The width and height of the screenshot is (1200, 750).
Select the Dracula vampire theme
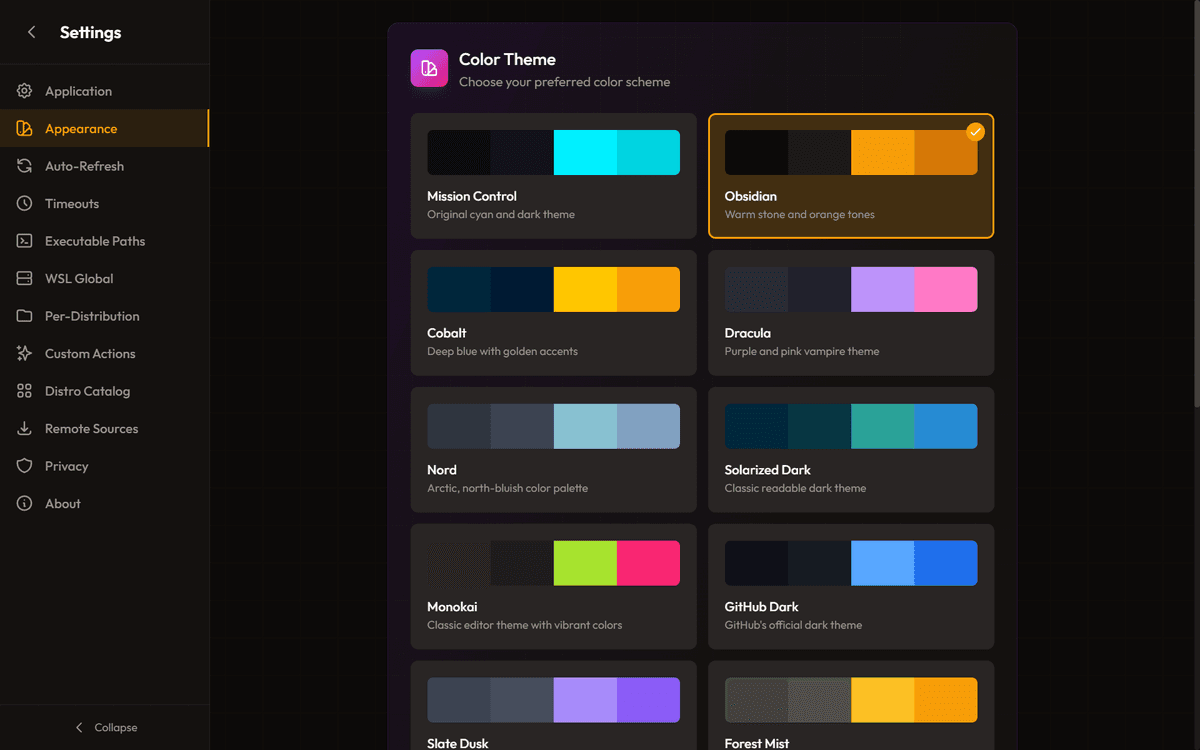point(850,313)
